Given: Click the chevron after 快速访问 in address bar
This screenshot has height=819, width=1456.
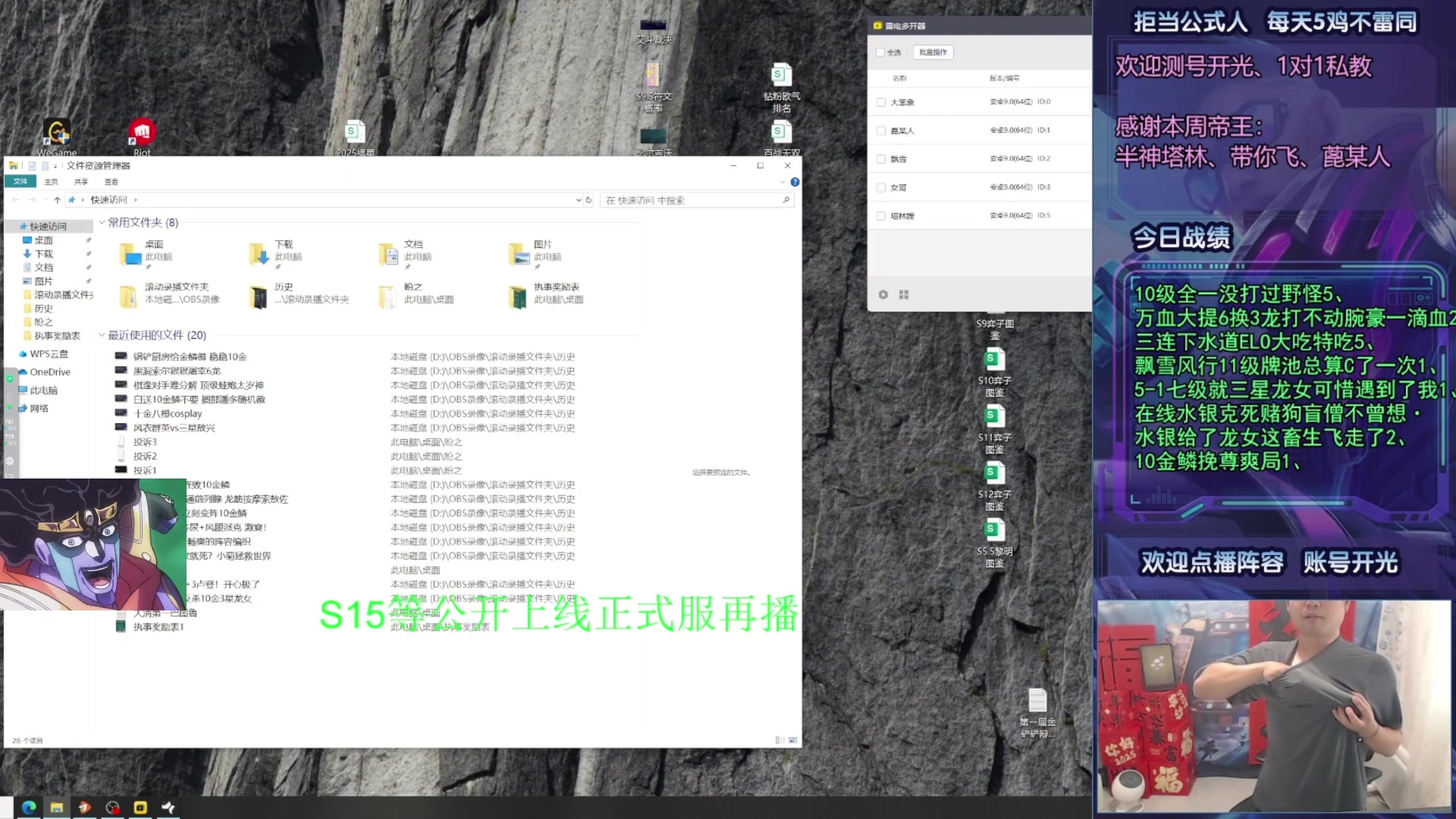Looking at the screenshot, I should coord(135,200).
